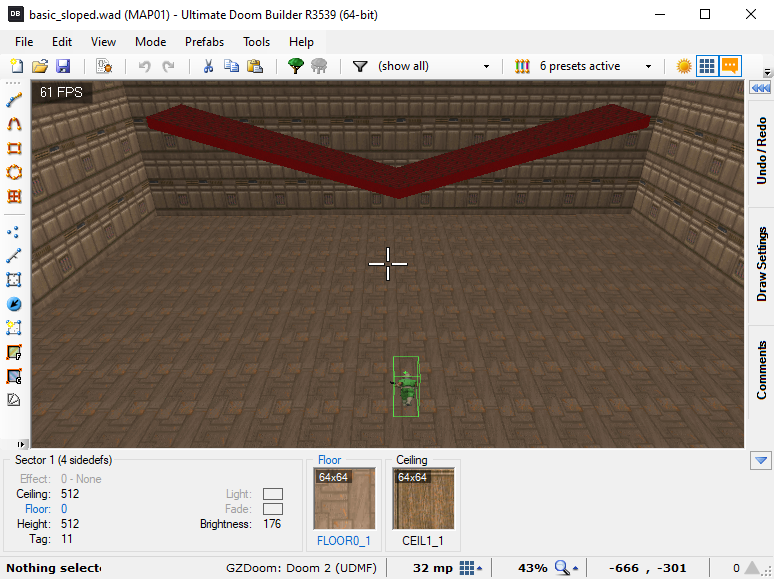
Task: Open the File menu
Action: coord(24,42)
